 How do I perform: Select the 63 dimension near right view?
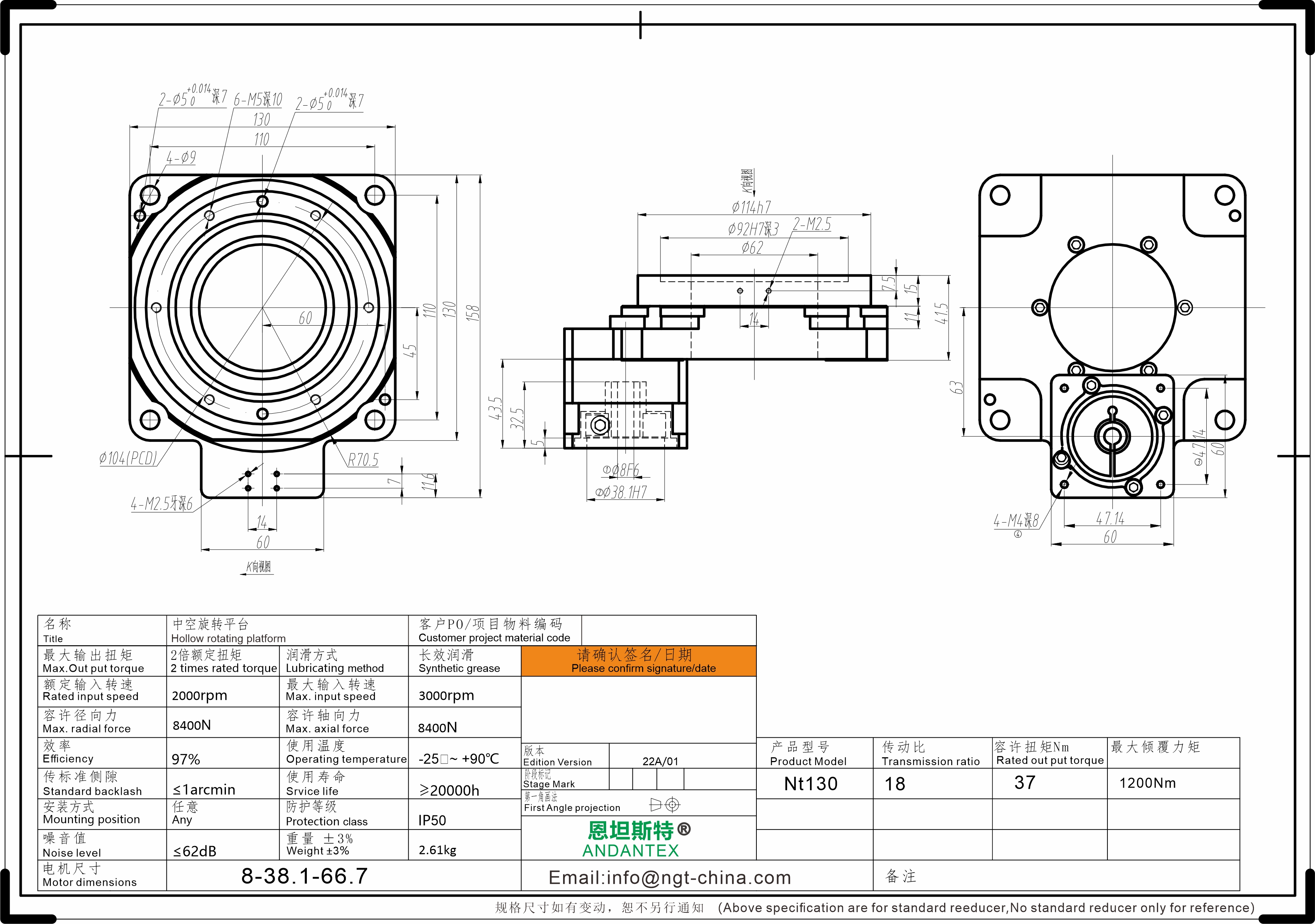click(956, 387)
